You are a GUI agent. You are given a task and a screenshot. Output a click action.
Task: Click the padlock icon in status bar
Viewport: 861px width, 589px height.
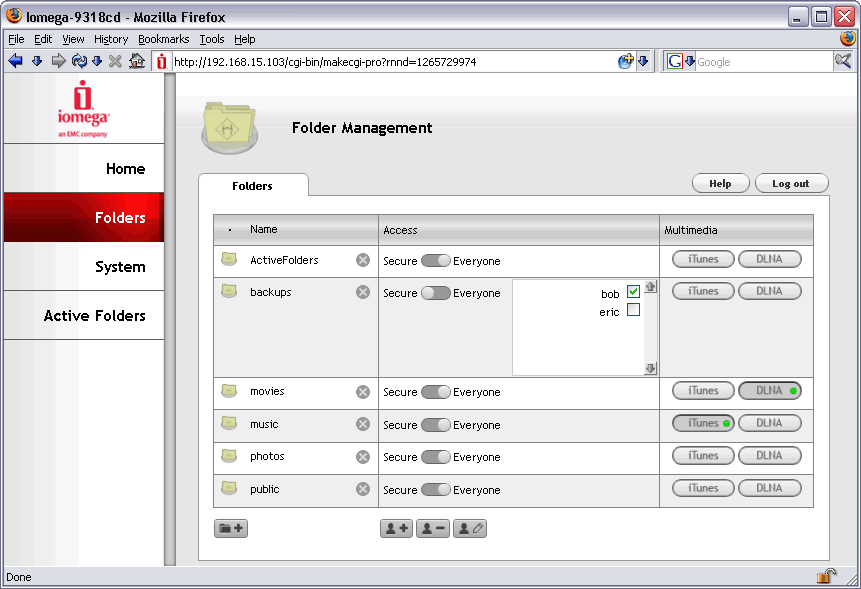(x=826, y=576)
